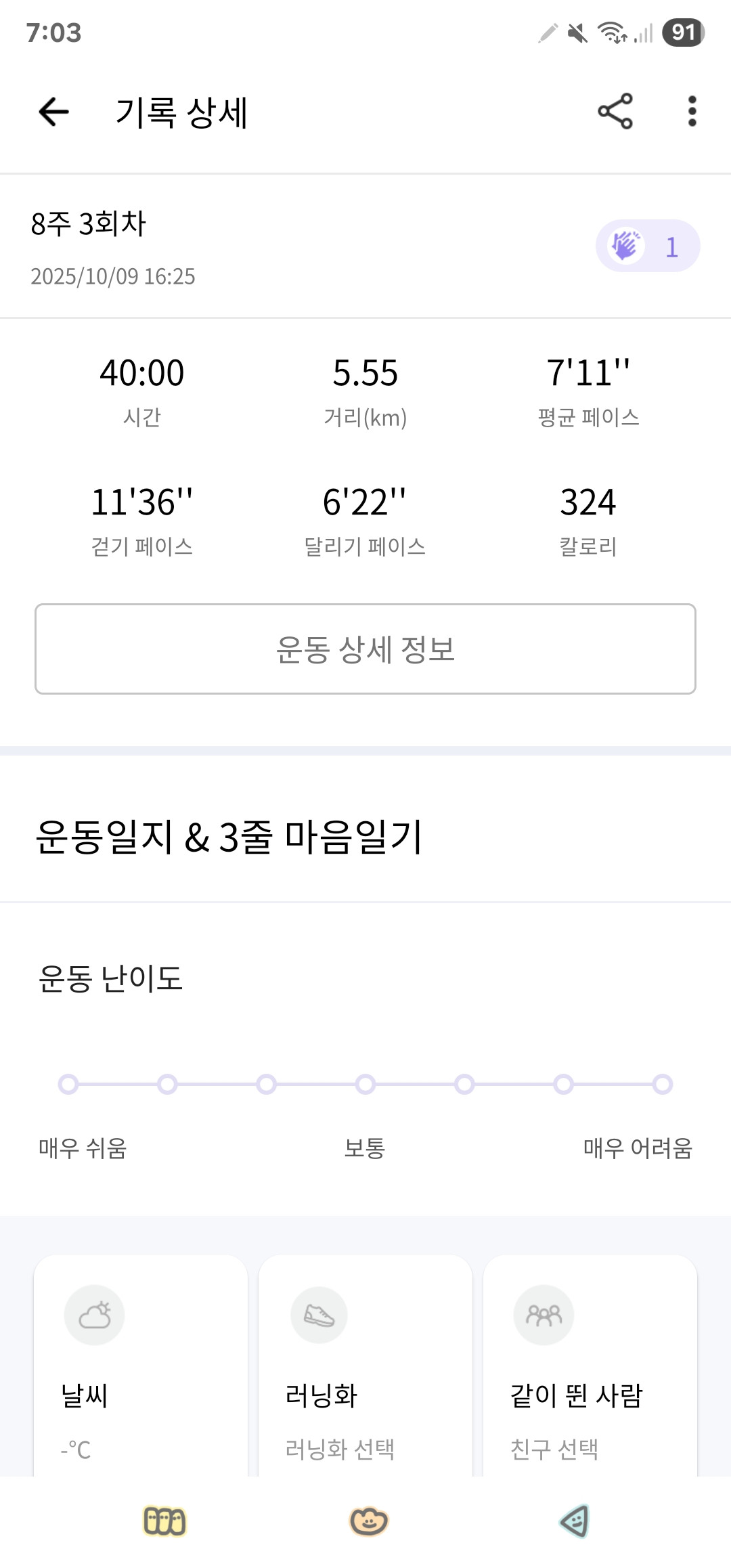Select the 매우 어려움 difficulty point
Image resolution: width=731 pixels, height=1568 pixels.
coord(663,1084)
